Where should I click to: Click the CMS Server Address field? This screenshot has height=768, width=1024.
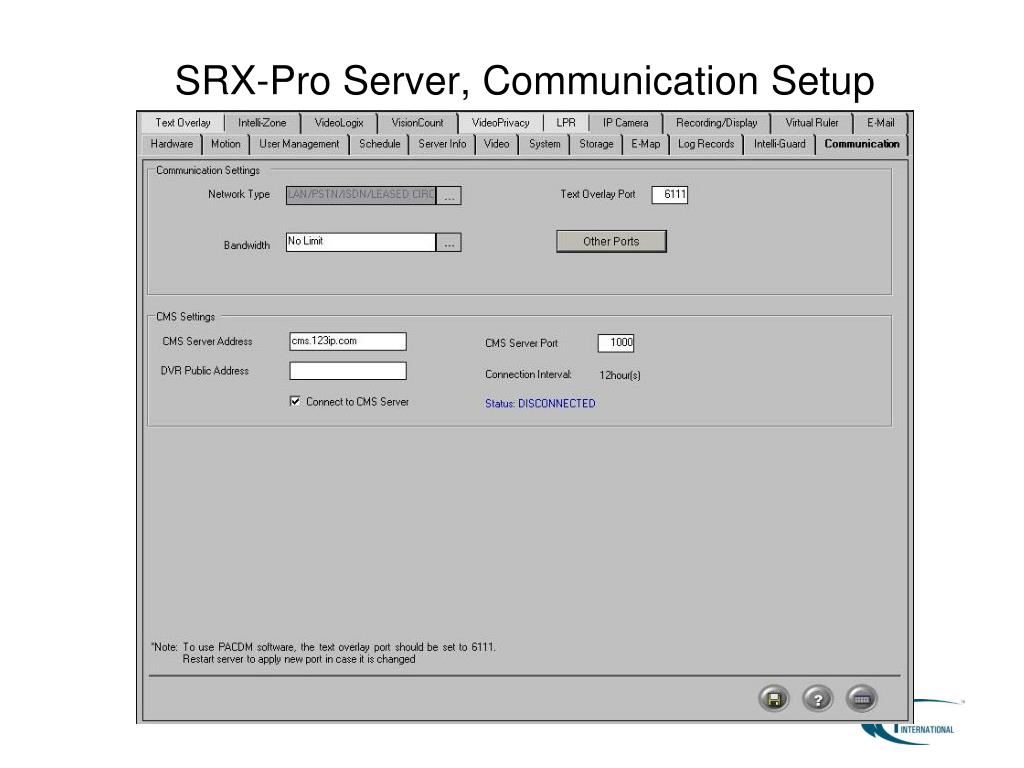348,342
